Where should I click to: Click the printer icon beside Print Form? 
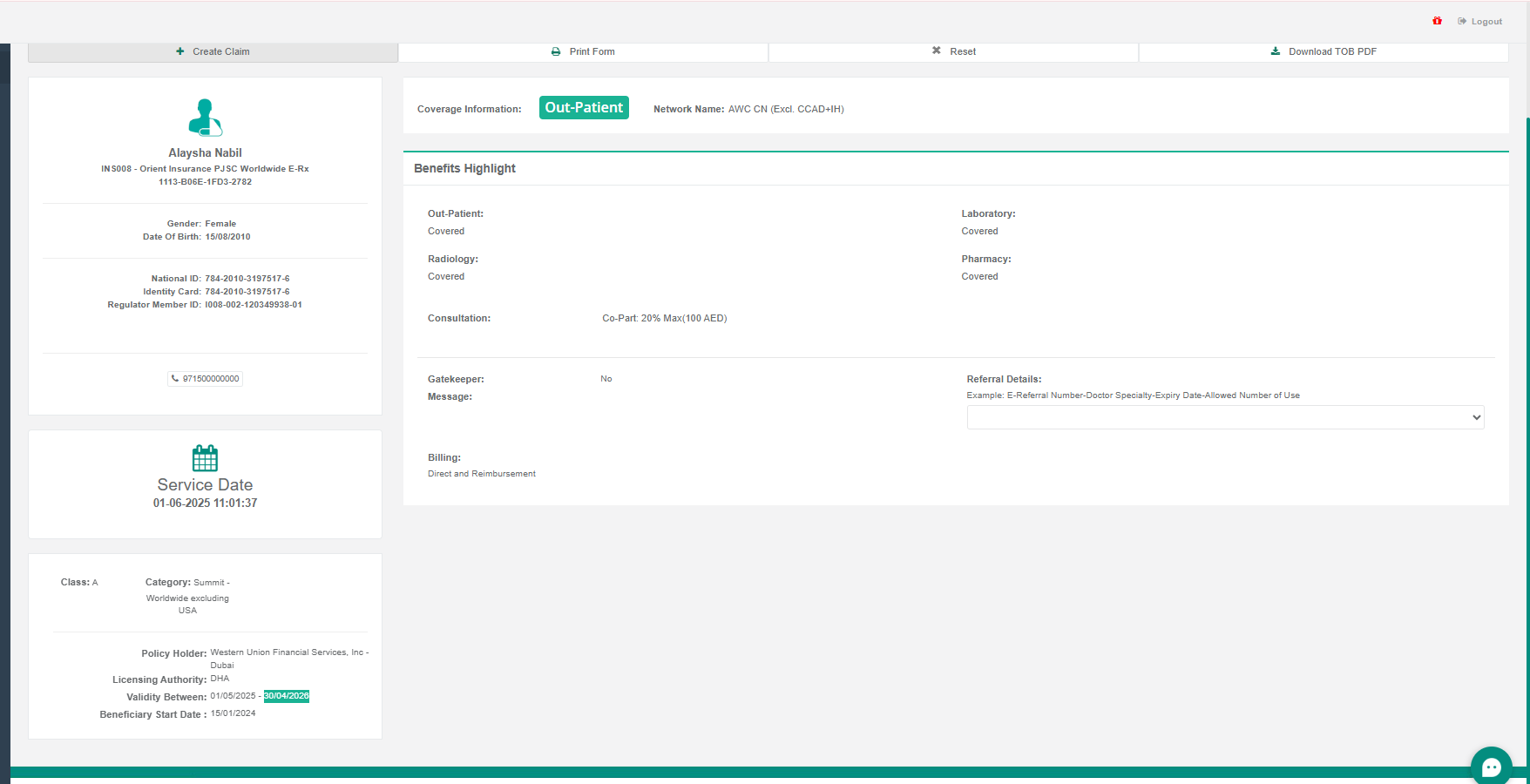pyautogui.click(x=556, y=51)
